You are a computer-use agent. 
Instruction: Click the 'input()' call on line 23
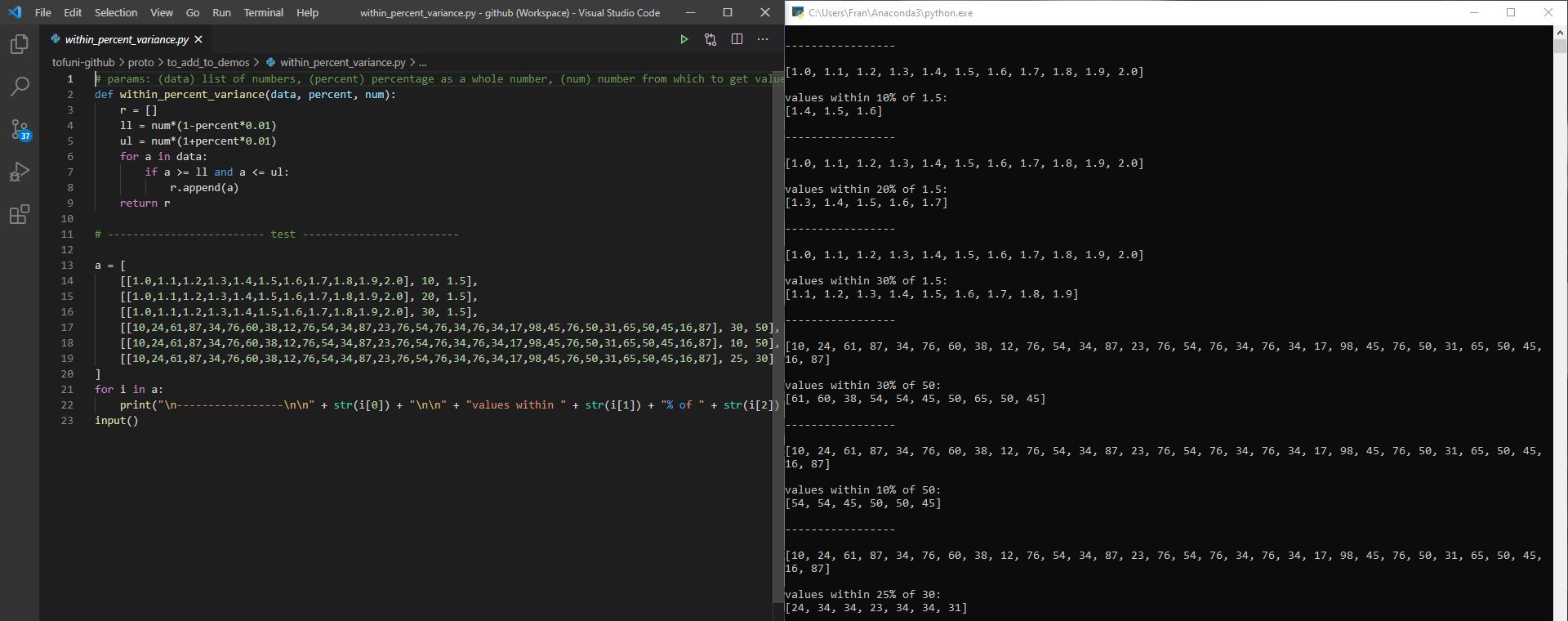click(116, 420)
